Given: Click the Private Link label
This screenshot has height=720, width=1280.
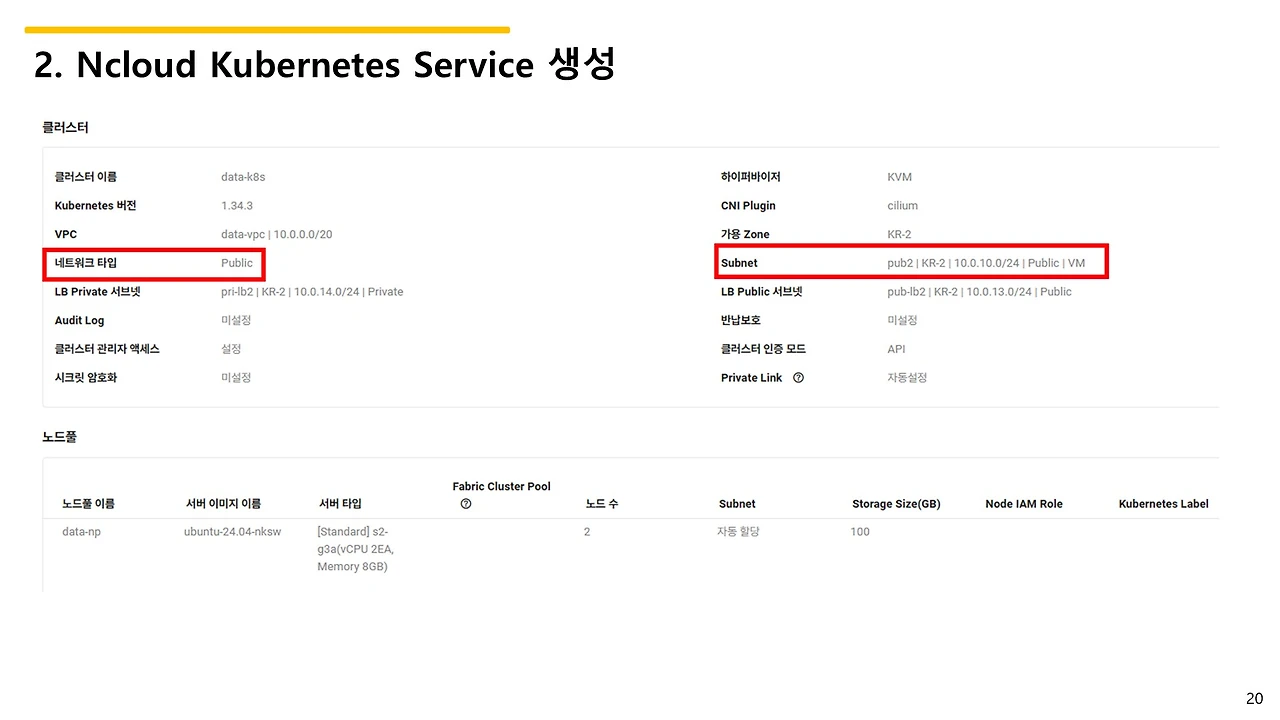Looking at the screenshot, I should pos(752,378).
